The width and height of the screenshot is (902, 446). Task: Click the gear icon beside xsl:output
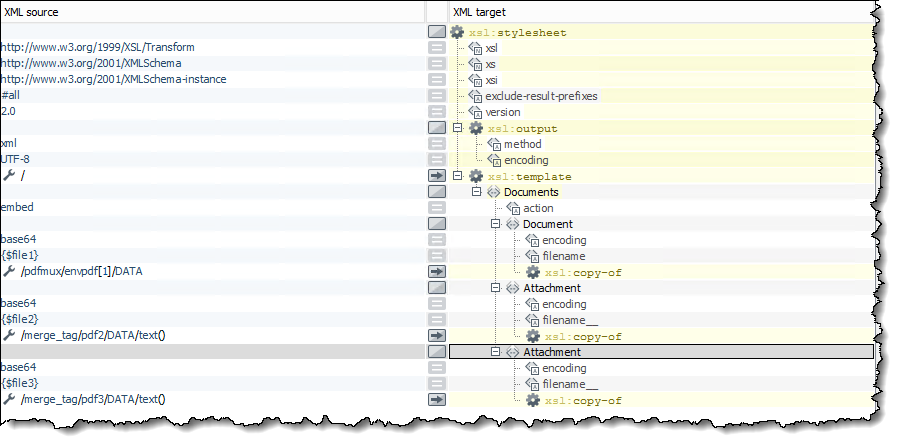point(476,128)
